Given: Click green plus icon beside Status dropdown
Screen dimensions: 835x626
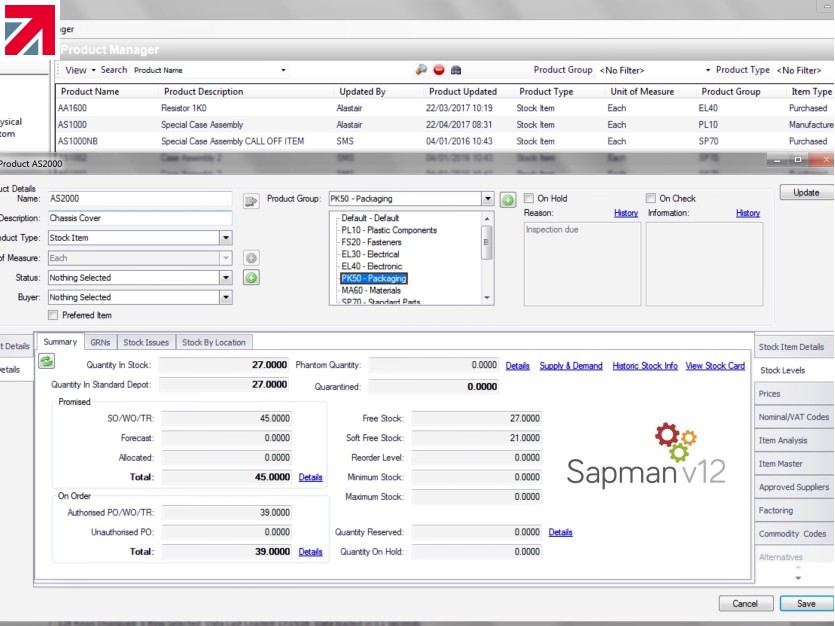Looking at the screenshot, I should 251,277.
